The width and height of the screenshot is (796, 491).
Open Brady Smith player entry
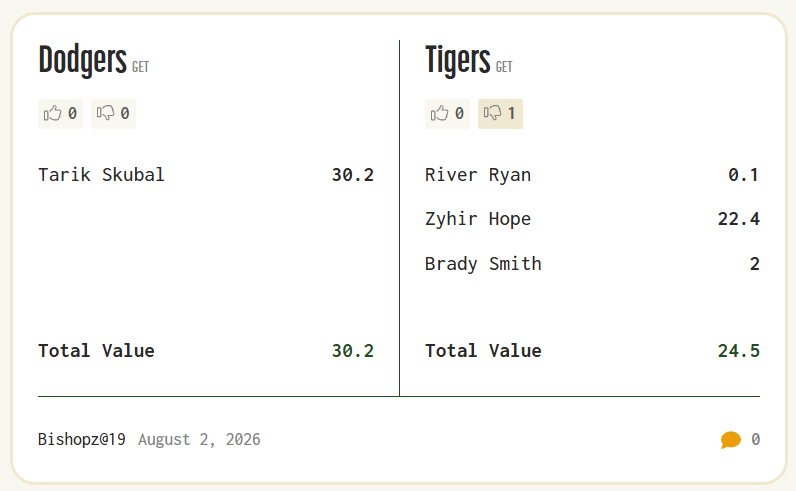point(483,264)
